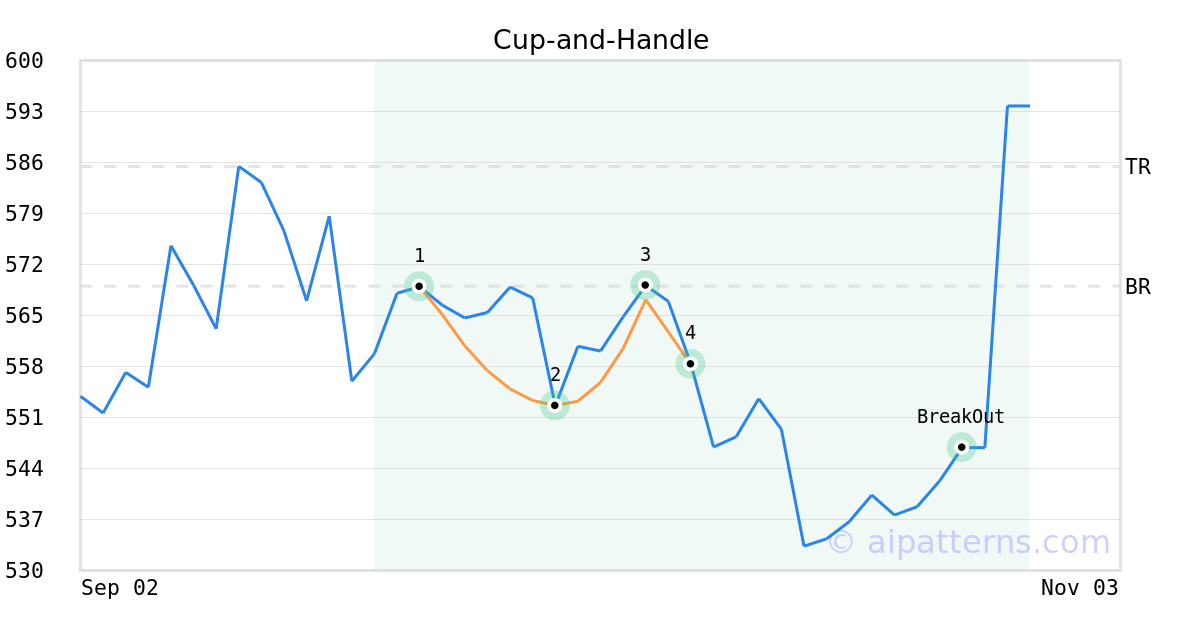Click the BR line label

[1137, 287]
